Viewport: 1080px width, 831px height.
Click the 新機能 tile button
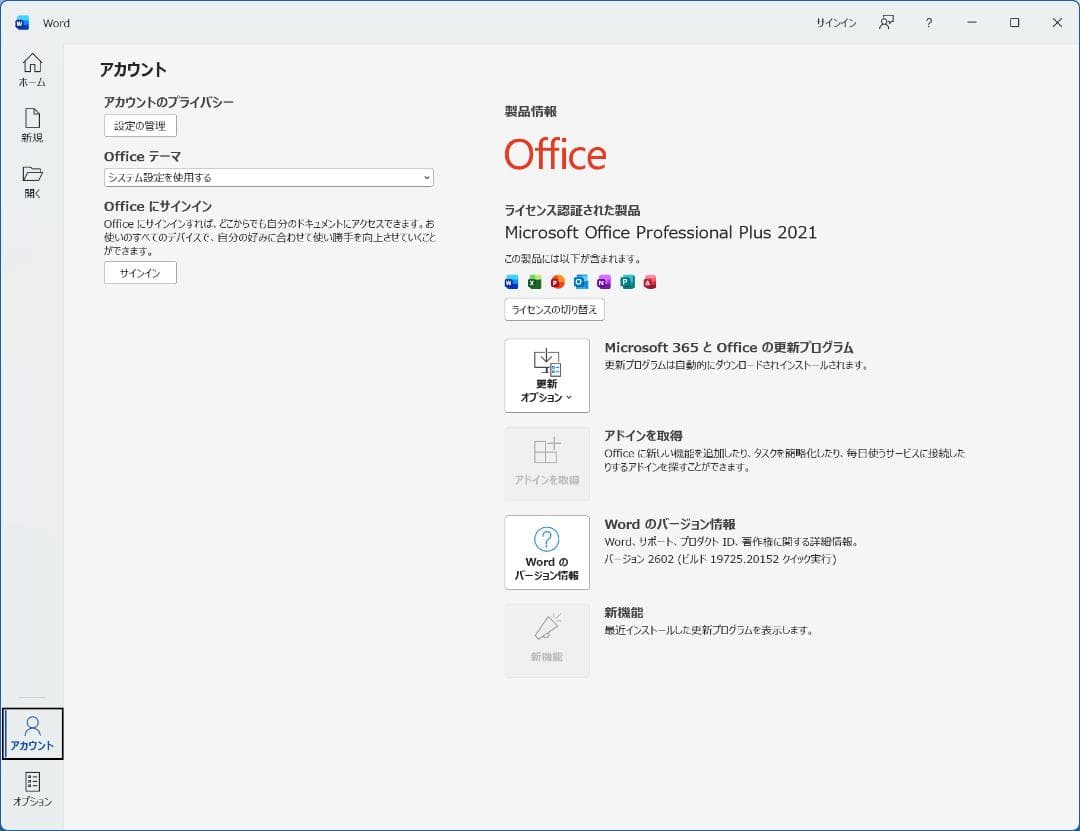[x=547, y=641]
